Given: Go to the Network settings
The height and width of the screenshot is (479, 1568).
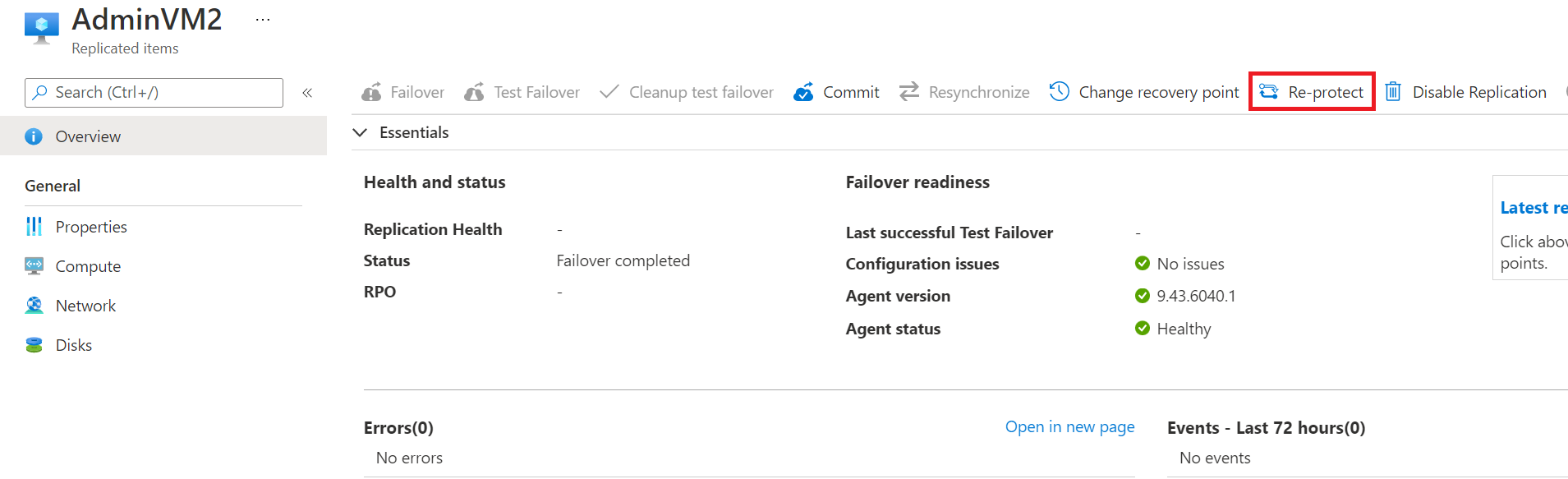Looking at the screenshot, I should [85, 306].
